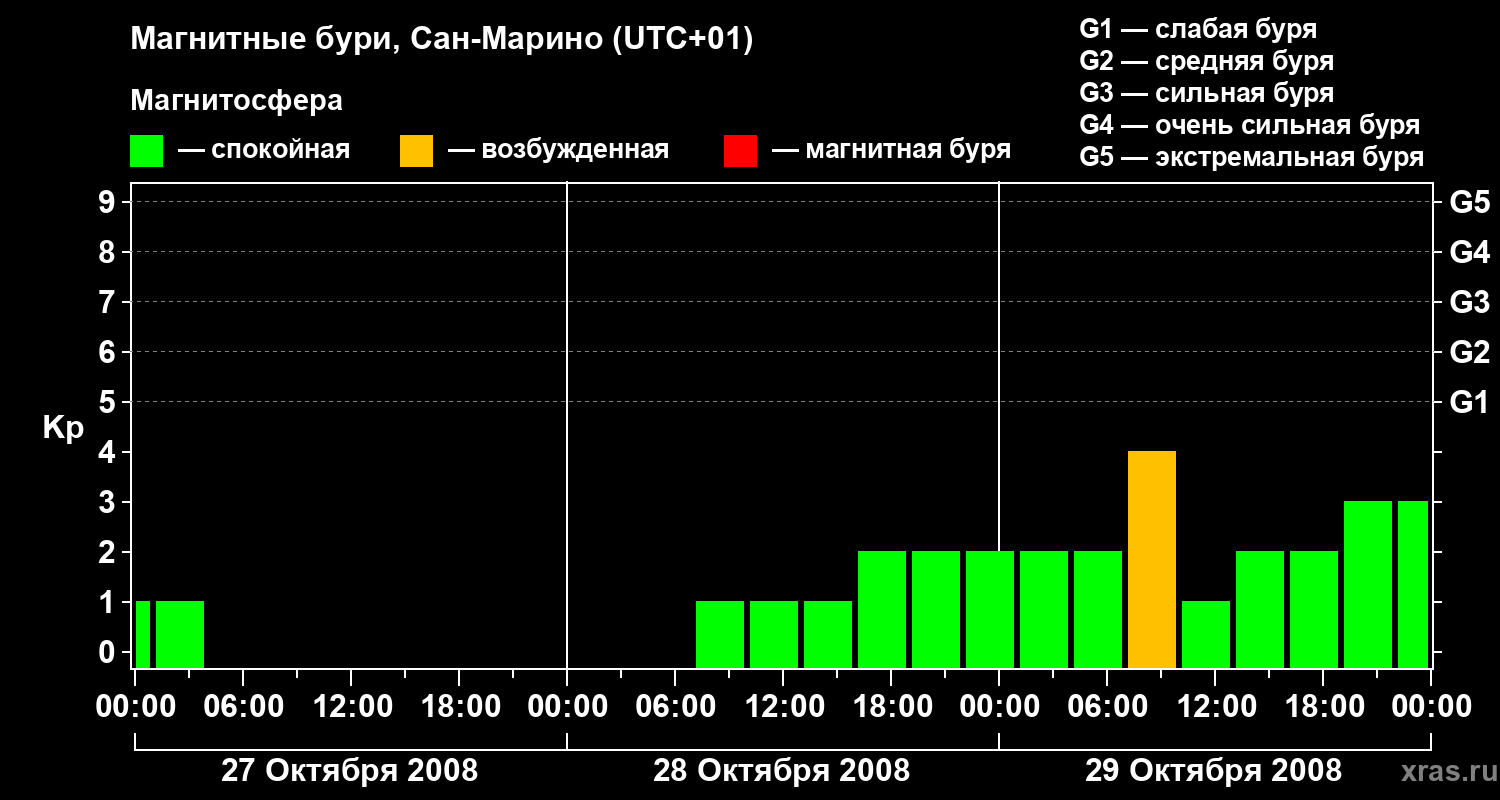Click 'G2 — средняя буря' legend line
Image resolution: width=1500 pixels, height=800 pixels.
click(1206, 61)
